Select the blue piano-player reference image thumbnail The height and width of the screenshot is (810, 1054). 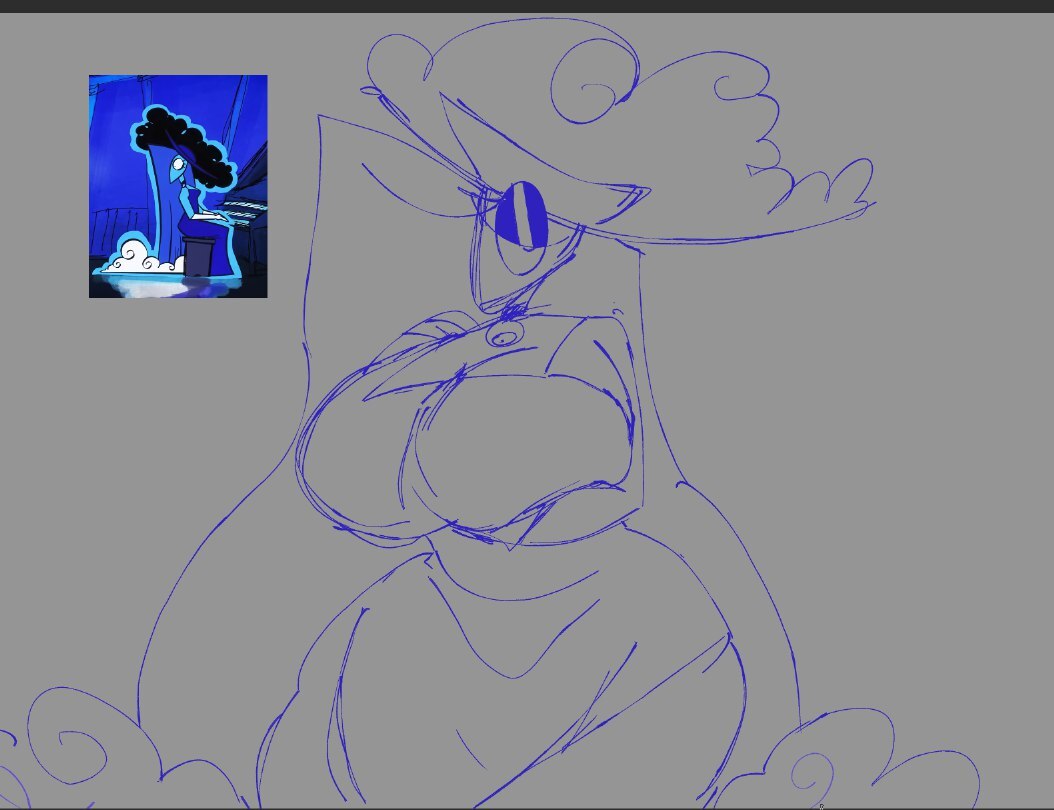click(178, 186)
